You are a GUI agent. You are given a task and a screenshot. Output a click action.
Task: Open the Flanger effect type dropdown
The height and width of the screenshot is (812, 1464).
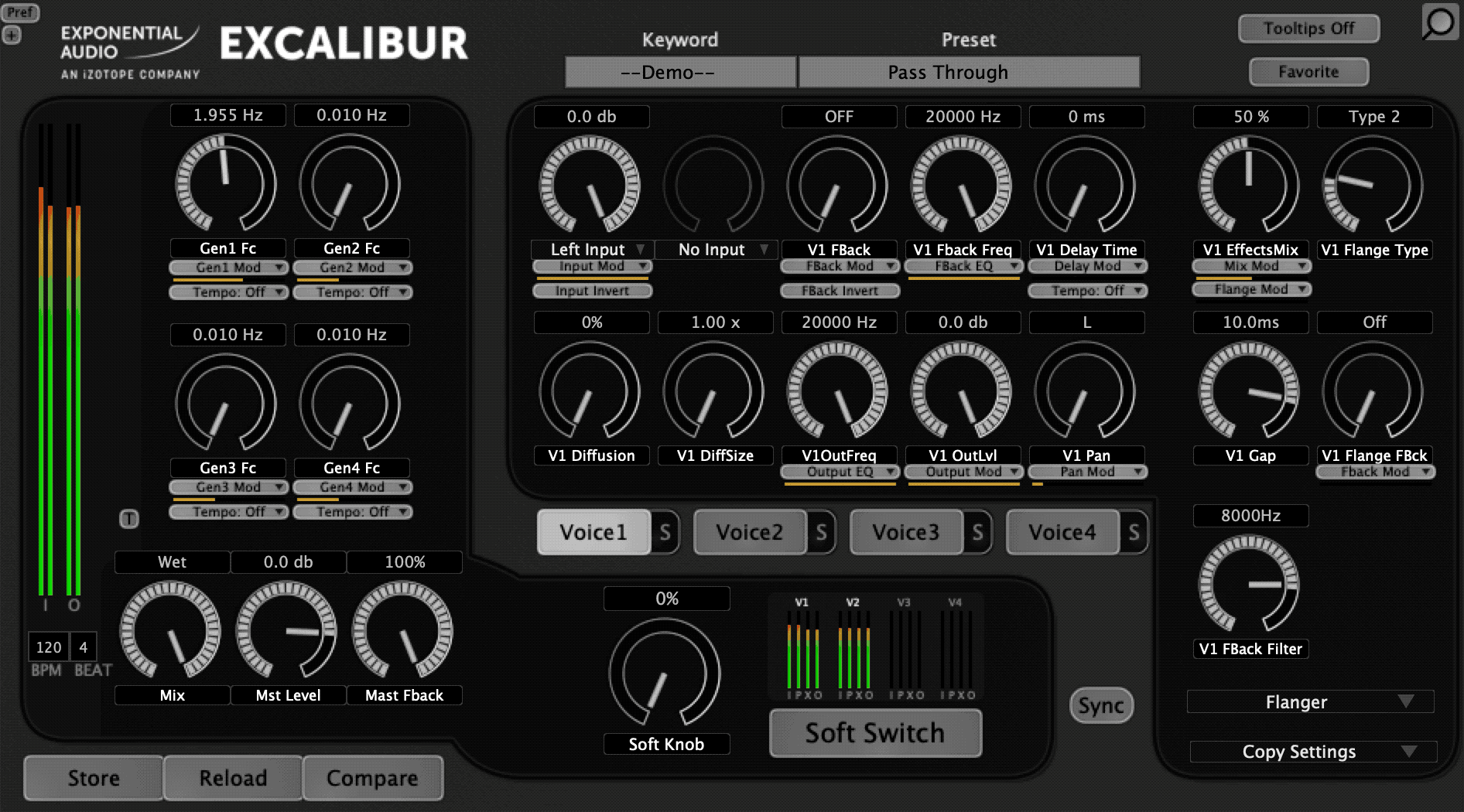pyautogui.click(x=1309, y=702)
